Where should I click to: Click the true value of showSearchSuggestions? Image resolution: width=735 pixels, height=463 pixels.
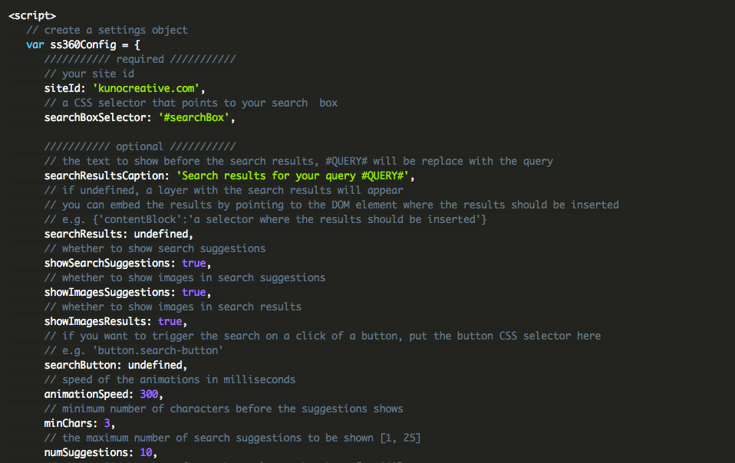[x=194, y=263]
